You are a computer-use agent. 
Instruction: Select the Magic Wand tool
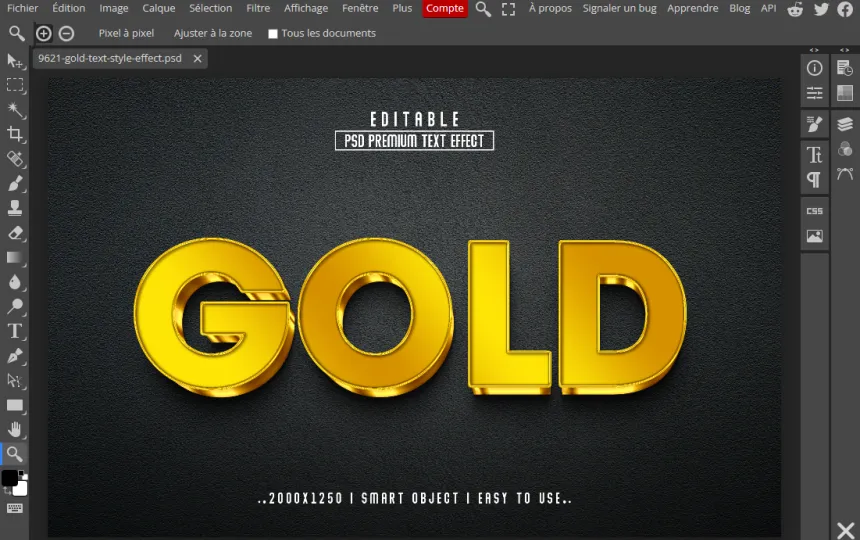coord(15,110)
